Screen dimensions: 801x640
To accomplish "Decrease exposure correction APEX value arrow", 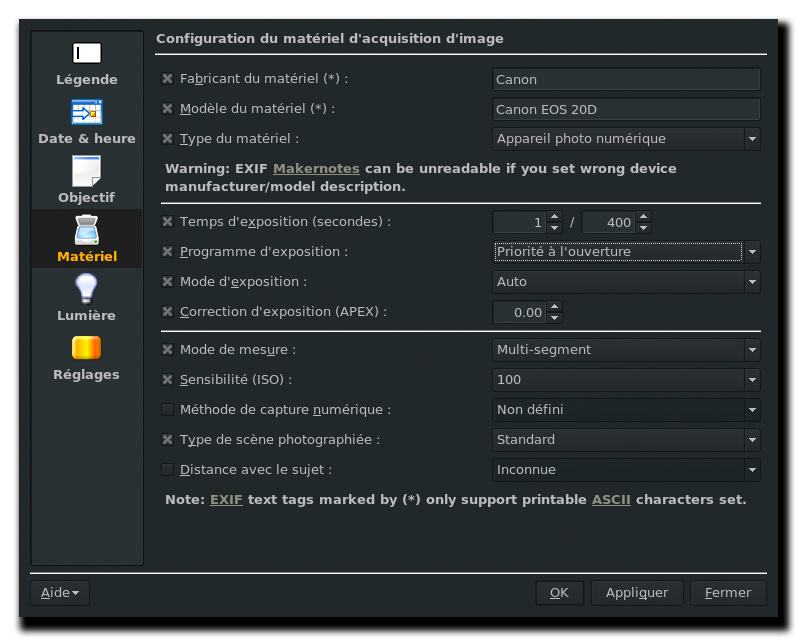I will tap(555, 318).
